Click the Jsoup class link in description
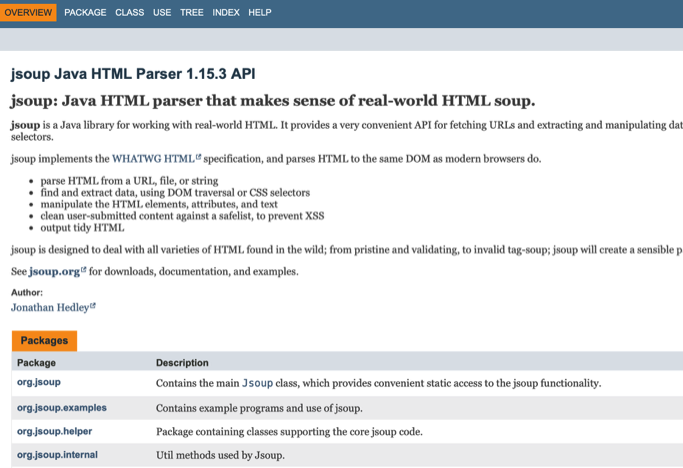The height and width of the screenshot is (468, 683). coord(257,383)
